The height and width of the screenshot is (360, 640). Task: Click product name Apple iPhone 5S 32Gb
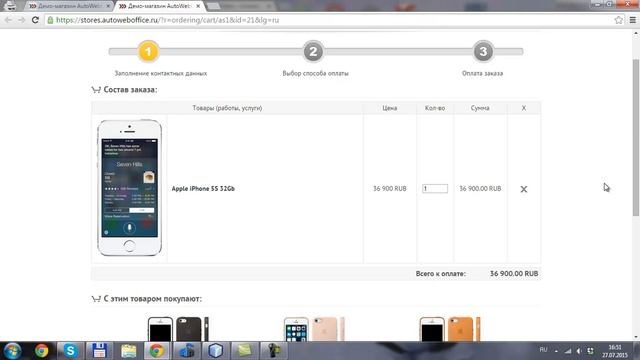click(203, 189)
